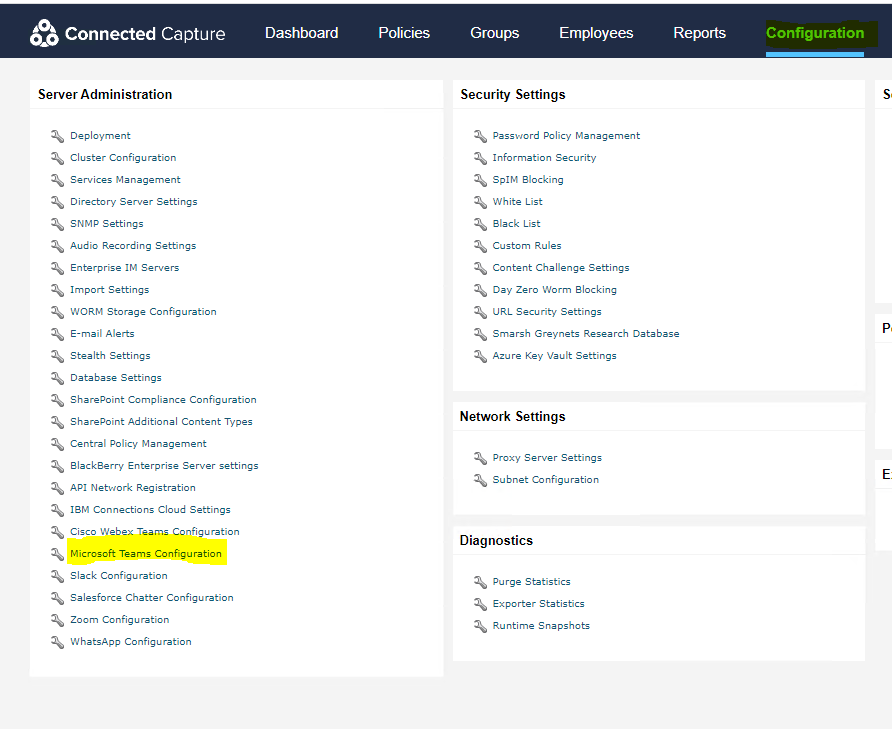Open Subnet Configuration link
Viewport: 892px width, 729px height.
click(546, 480)
